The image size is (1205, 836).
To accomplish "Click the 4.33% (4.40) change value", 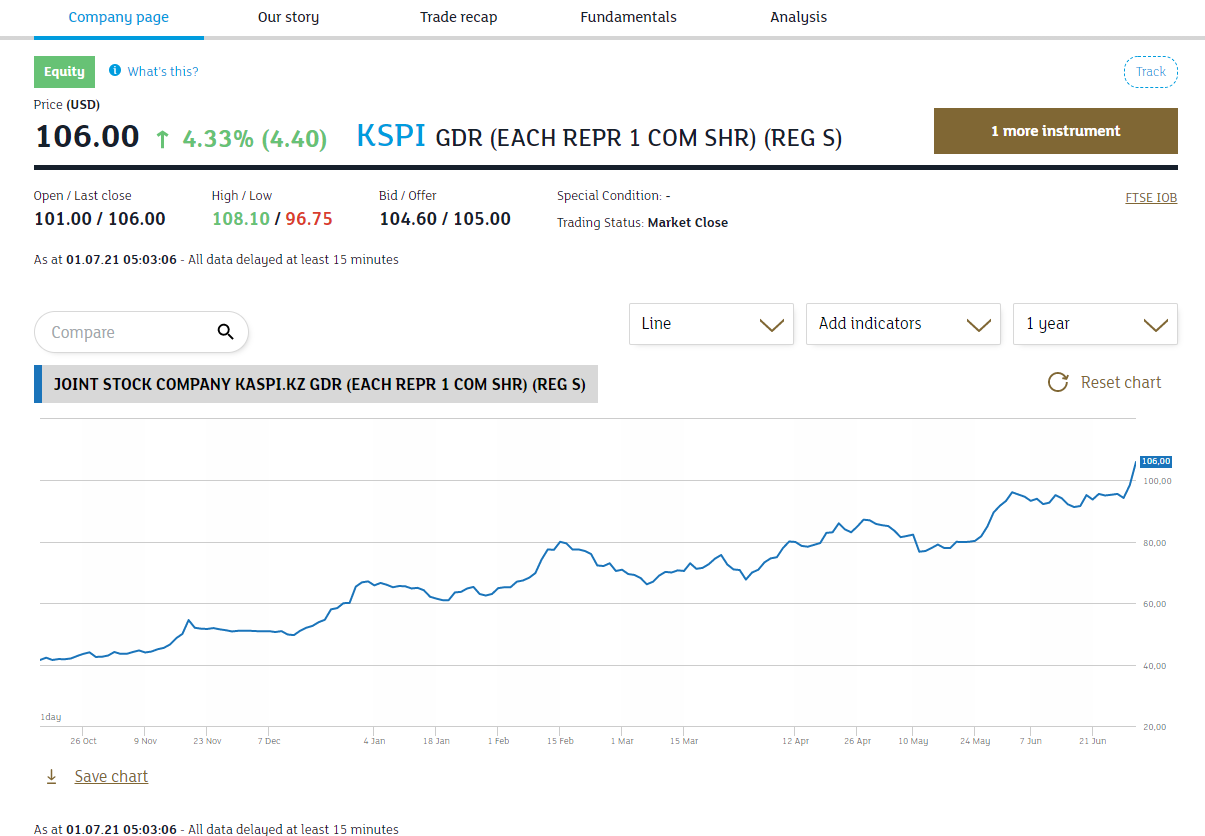I will pos(254,139).
